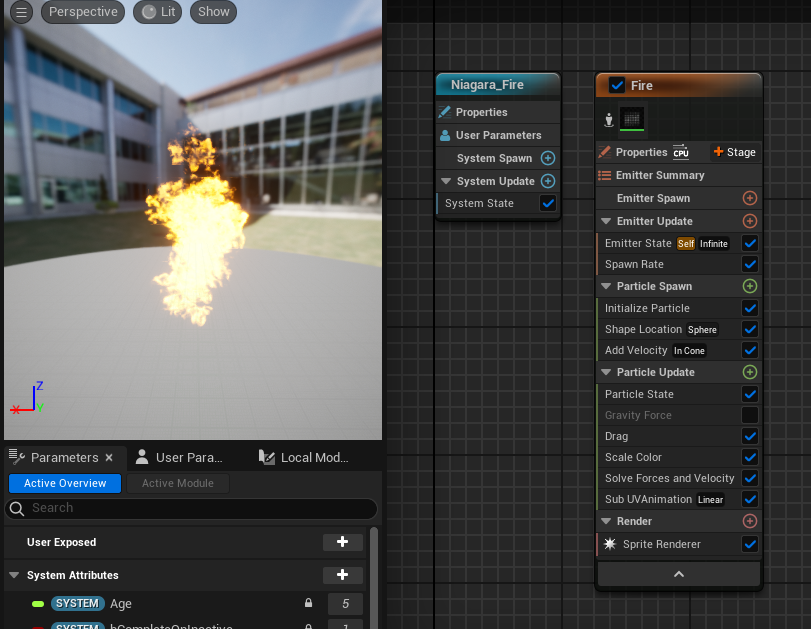Add module to System Update stage
Viewport: 811px width, 629px height.
pyautogui.click(x=547, y=181)
